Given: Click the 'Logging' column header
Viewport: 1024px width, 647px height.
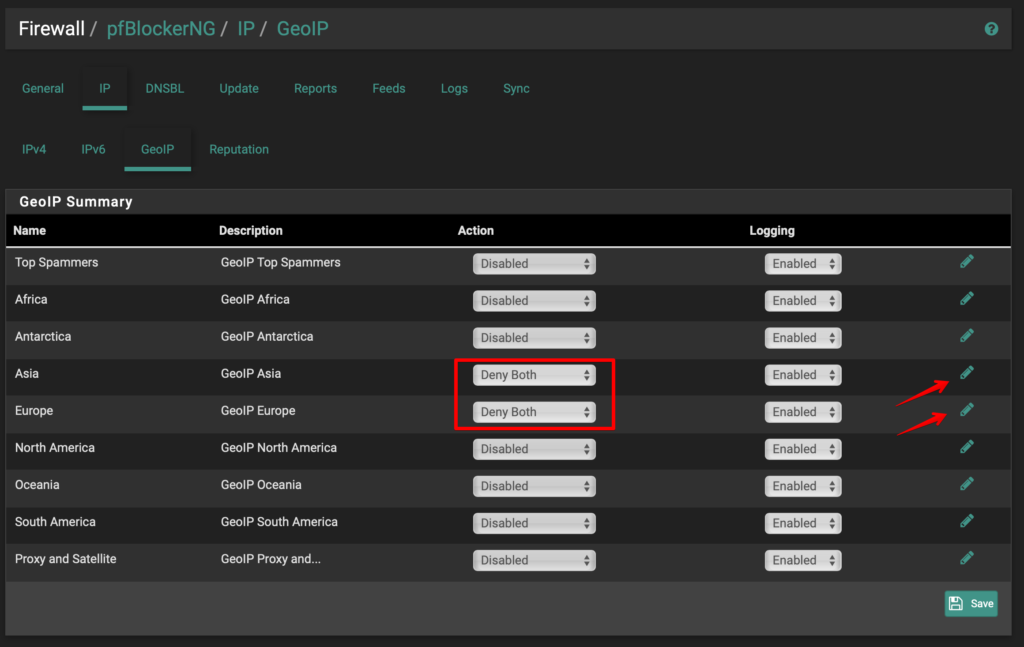Looking at the screenshot, I should [772, 230].
